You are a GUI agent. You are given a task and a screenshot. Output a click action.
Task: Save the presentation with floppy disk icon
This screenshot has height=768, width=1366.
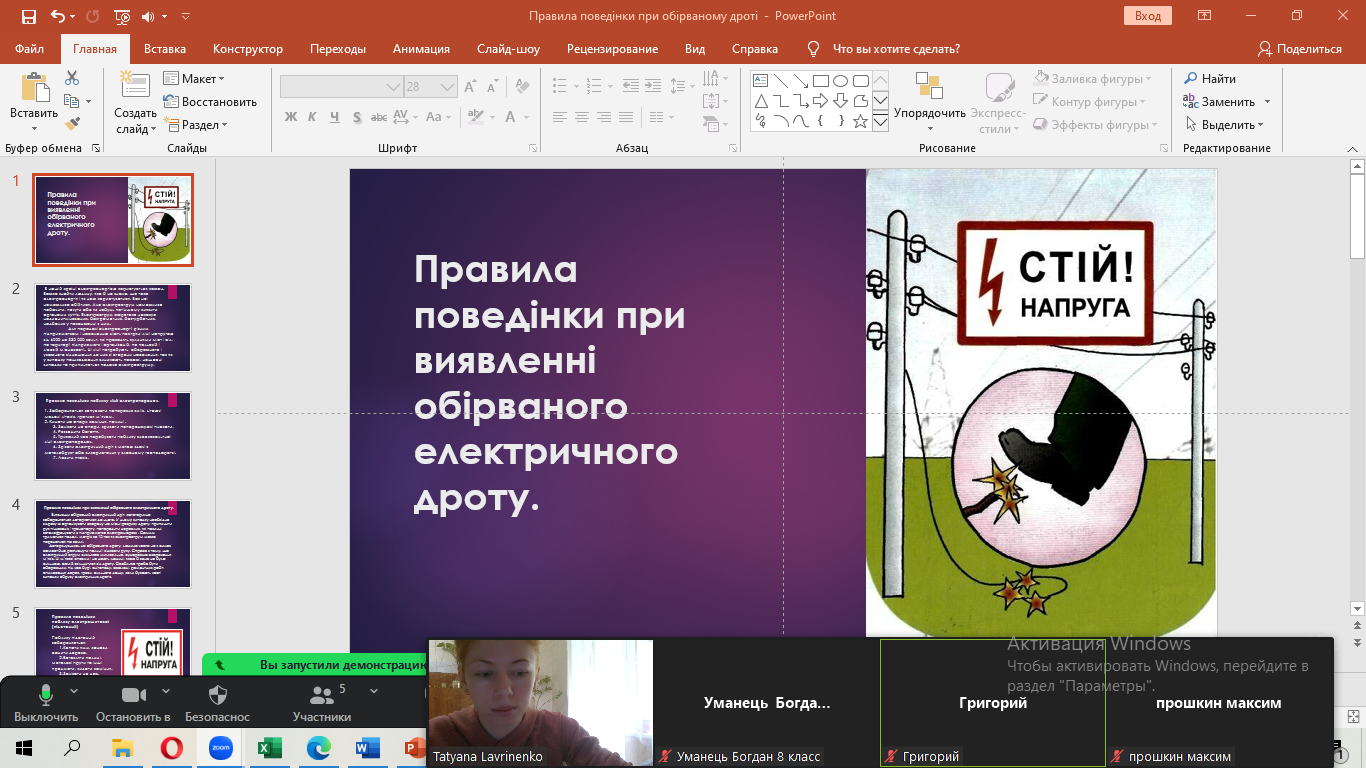[x=28, y=16]
